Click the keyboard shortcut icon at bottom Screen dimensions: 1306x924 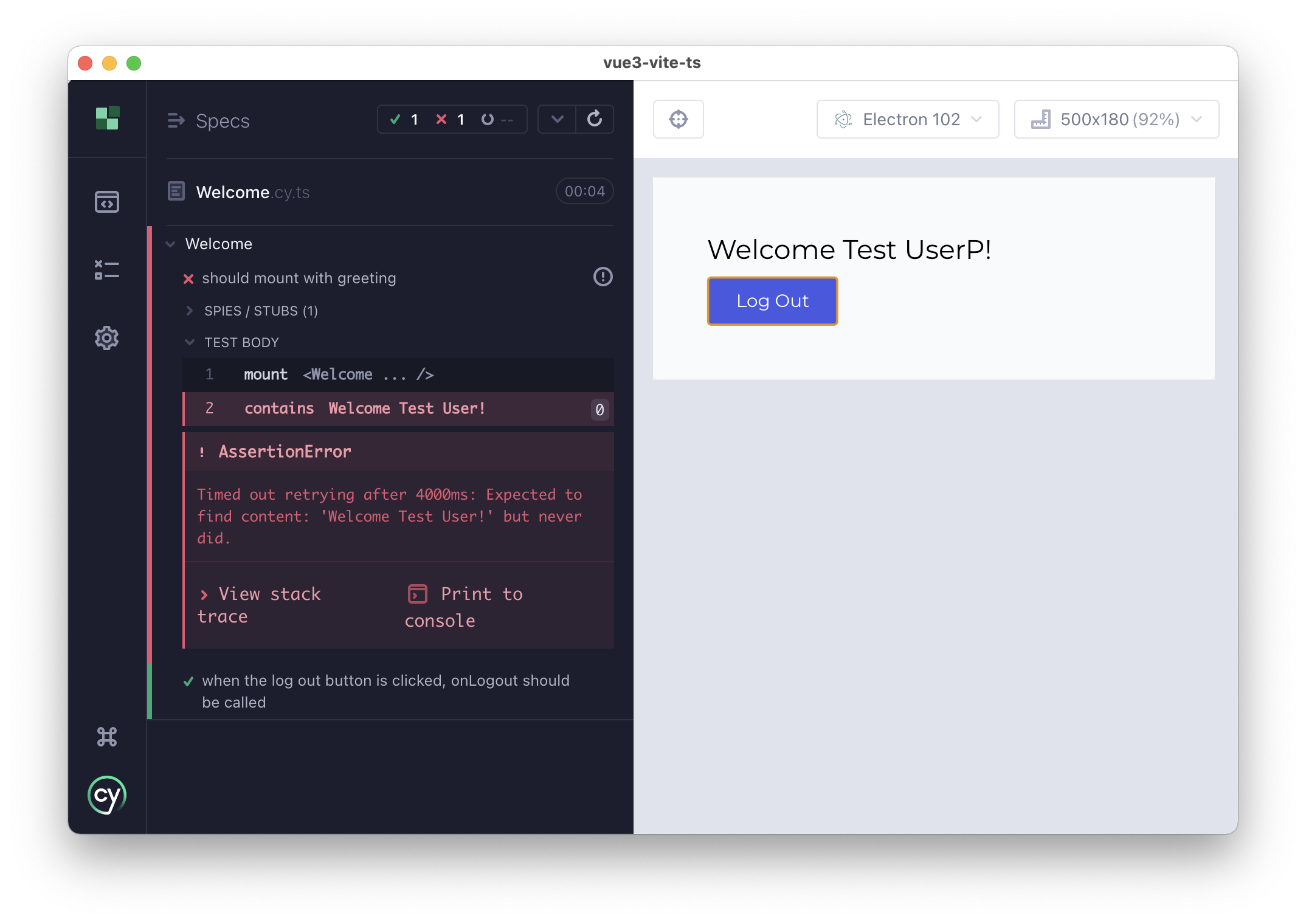108,738
